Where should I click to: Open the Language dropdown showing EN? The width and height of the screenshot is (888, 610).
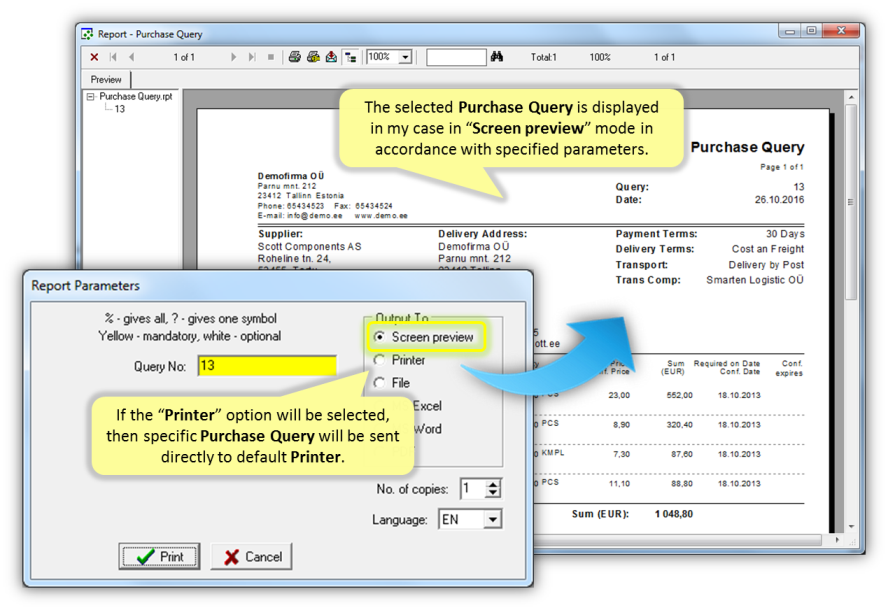492,520
